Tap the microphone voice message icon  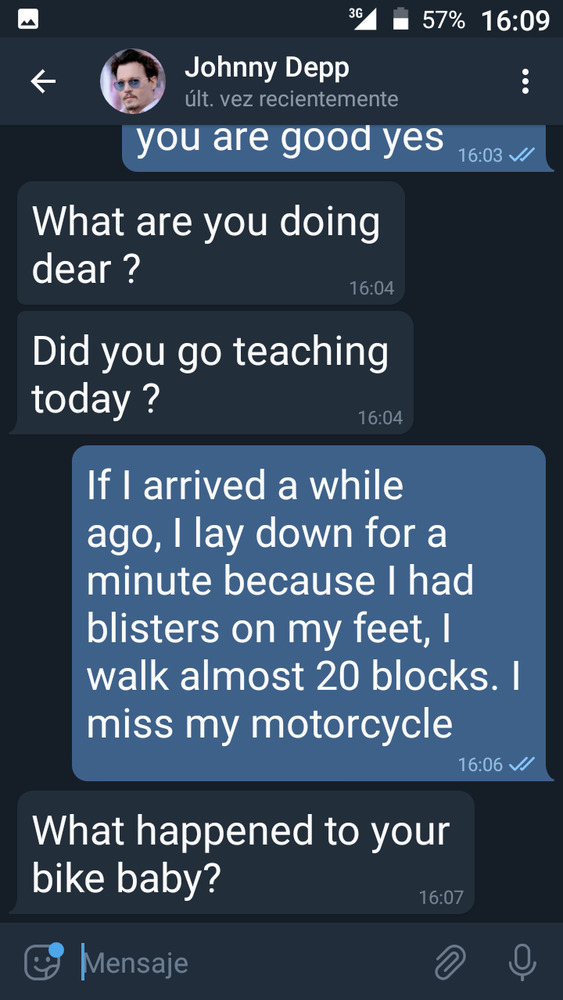tap(522, 962)
